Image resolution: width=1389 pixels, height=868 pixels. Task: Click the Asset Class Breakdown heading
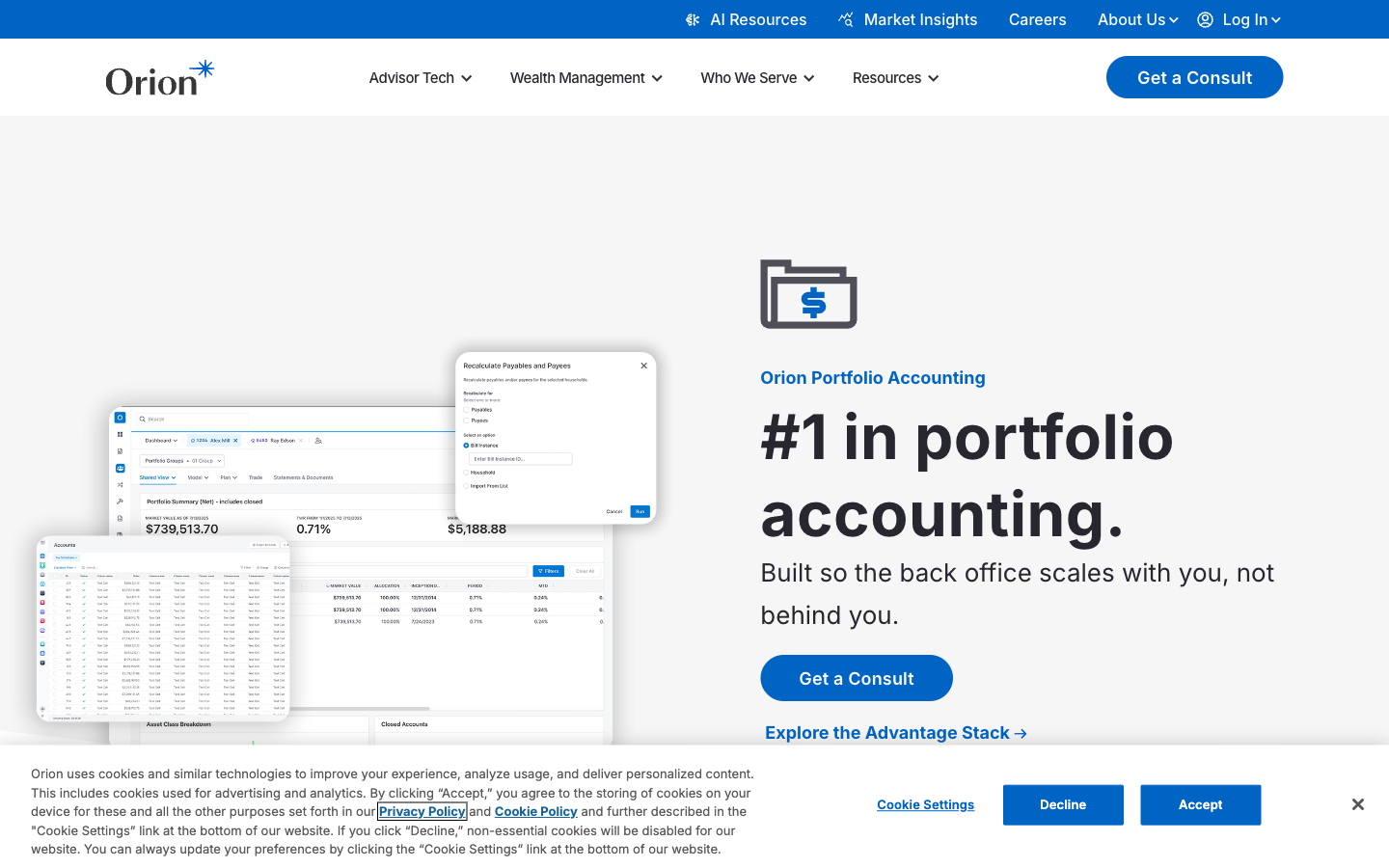pos(178,724)
